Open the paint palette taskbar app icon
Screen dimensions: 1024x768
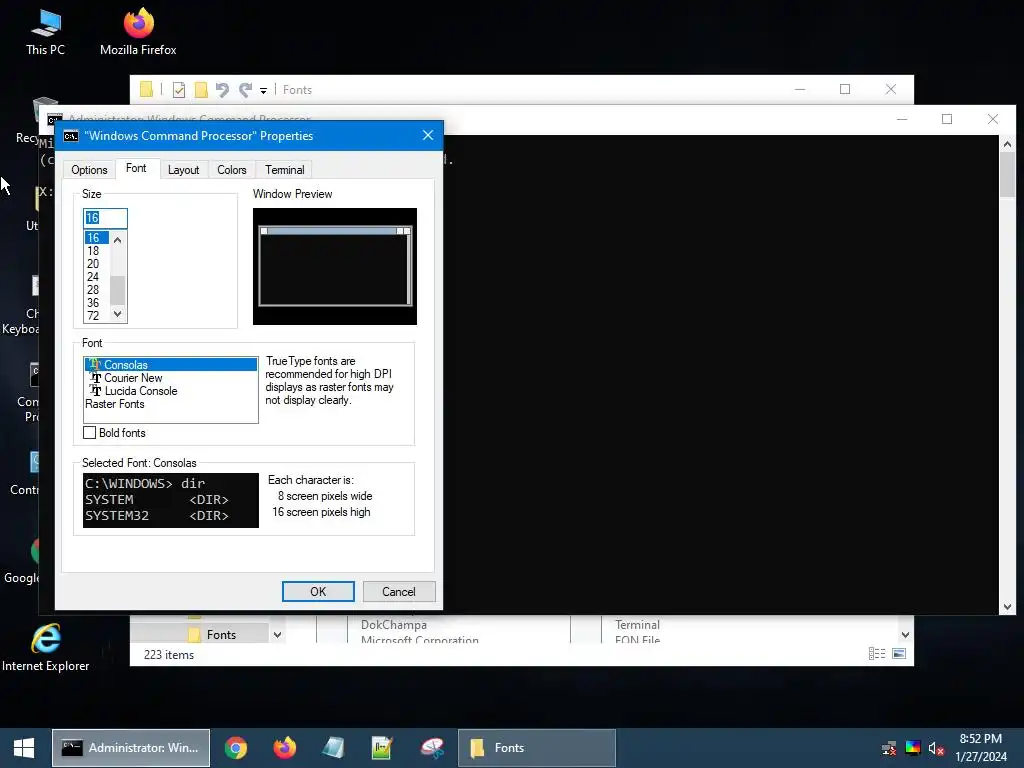432,748
